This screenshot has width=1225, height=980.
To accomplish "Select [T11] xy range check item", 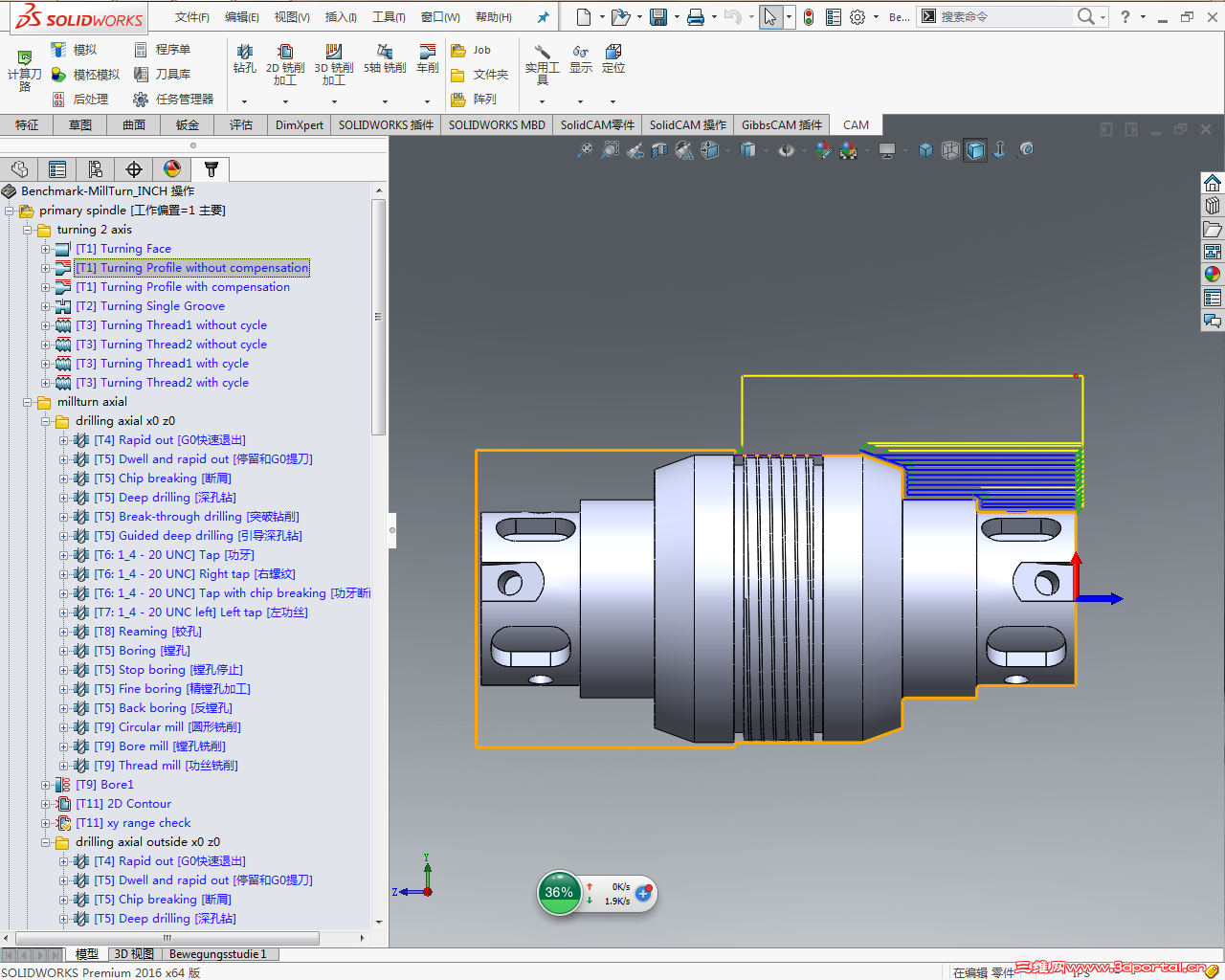I will point(133,823).
